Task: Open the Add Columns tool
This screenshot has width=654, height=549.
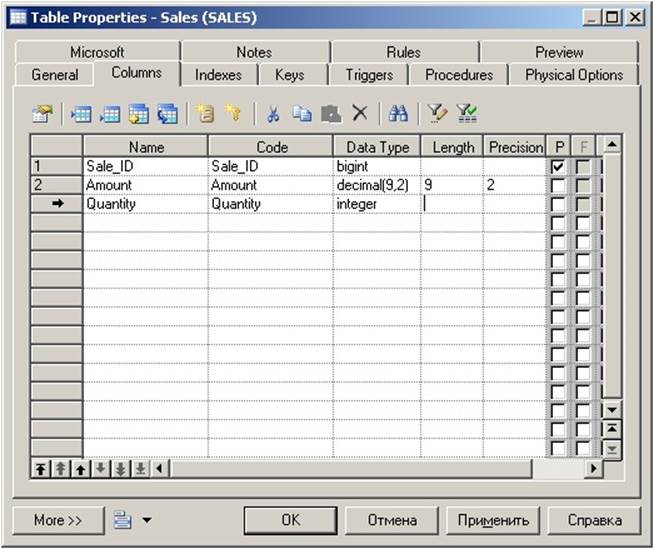Action: point(138,113)
